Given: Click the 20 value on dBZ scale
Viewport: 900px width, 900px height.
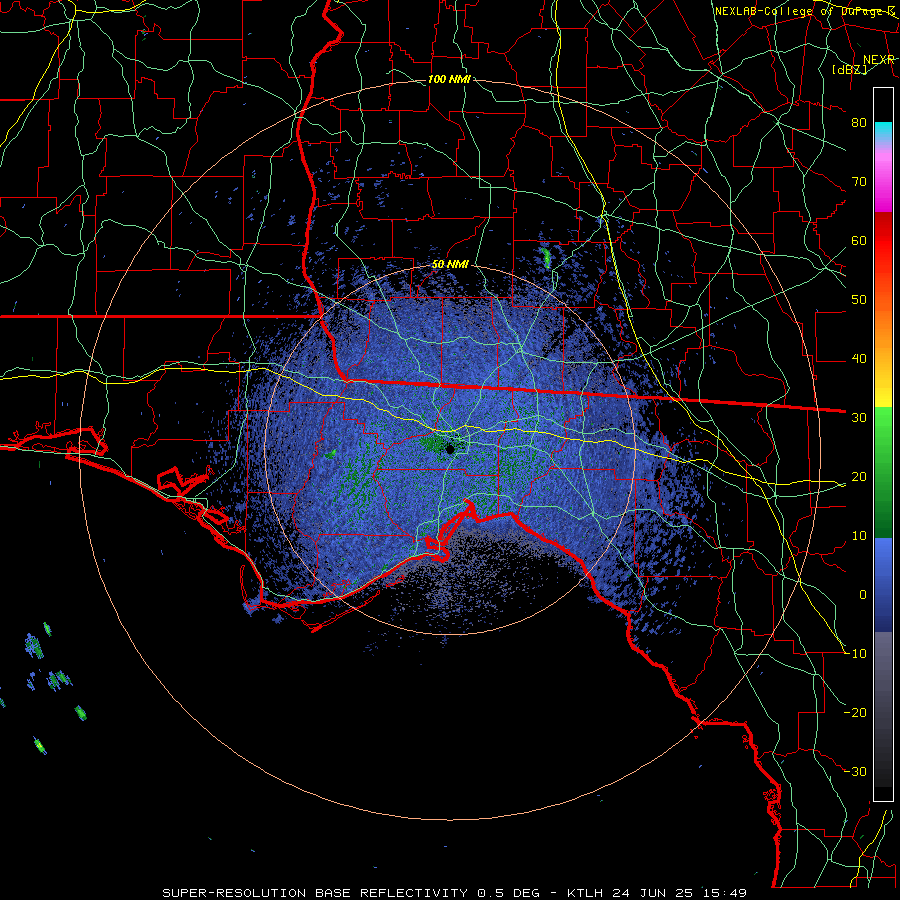Looking at the screenshot, I should tap(859, 477).
